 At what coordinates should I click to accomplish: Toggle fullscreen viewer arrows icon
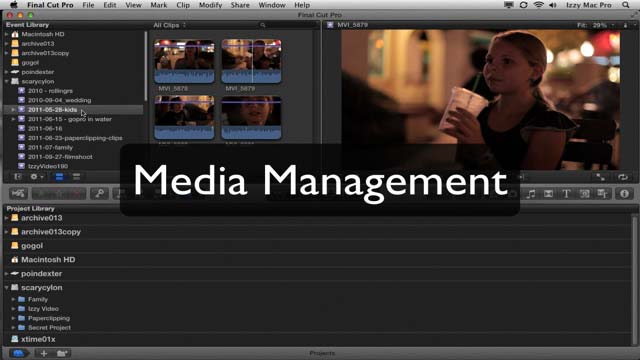click(600, 177)
